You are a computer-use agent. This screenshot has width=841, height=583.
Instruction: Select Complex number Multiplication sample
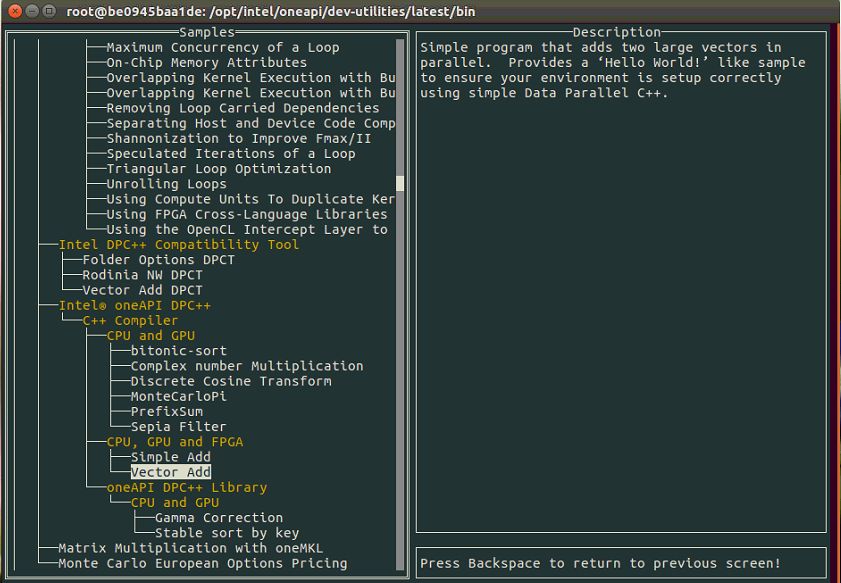tap(247, 366)
